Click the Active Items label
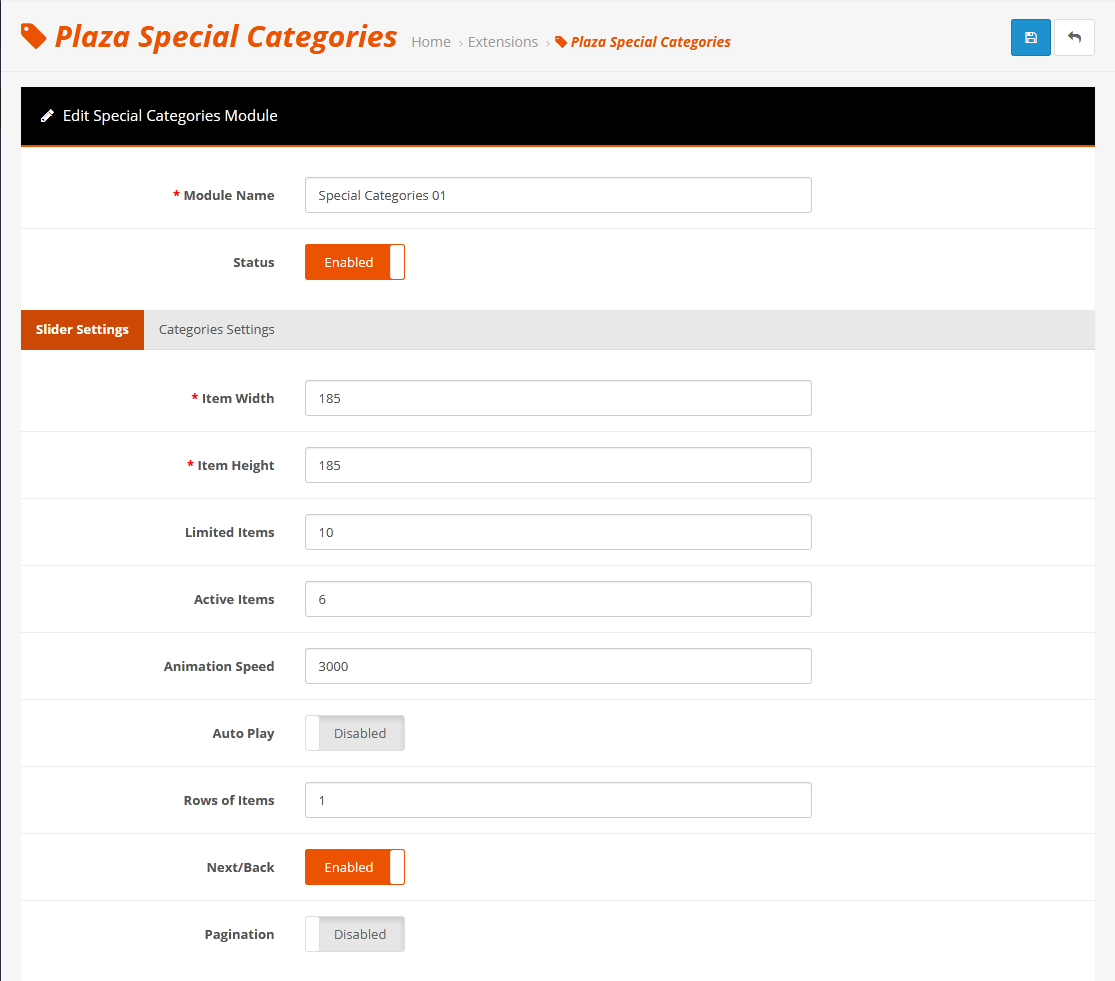1115x981 pixels. pos(234,599)
